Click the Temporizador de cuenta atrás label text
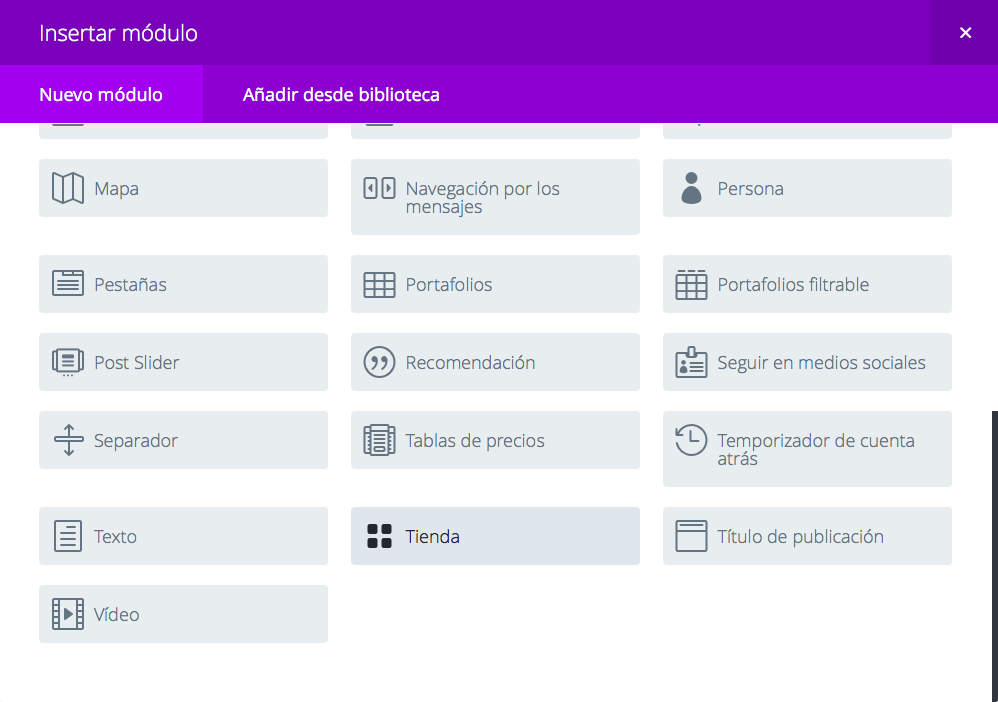The height and width of the screenshot is (702, 998). 816,449
